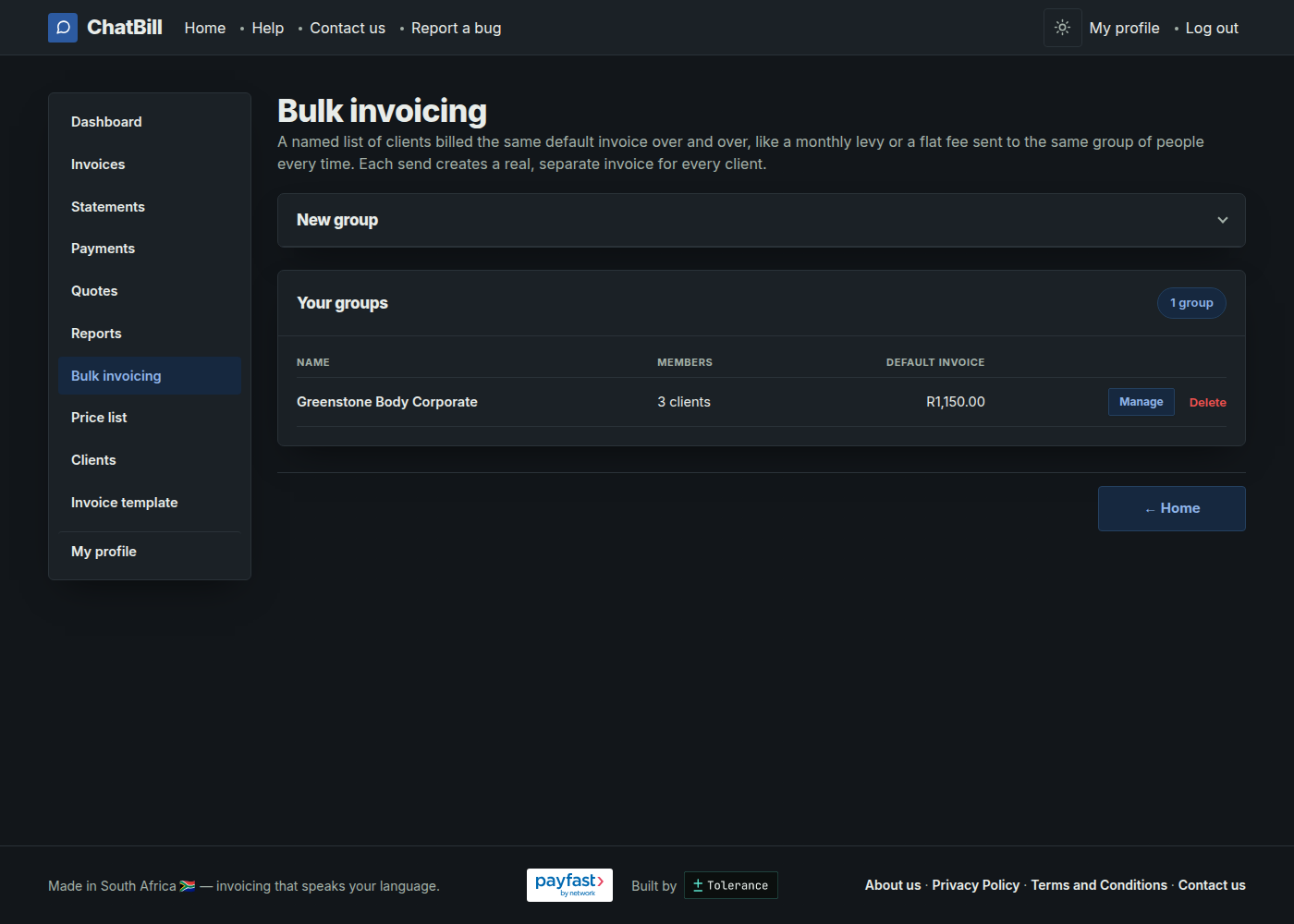1294x924 pixels.
Task: Go to Clients in the sidebar
Action: (x=150, y=460)
